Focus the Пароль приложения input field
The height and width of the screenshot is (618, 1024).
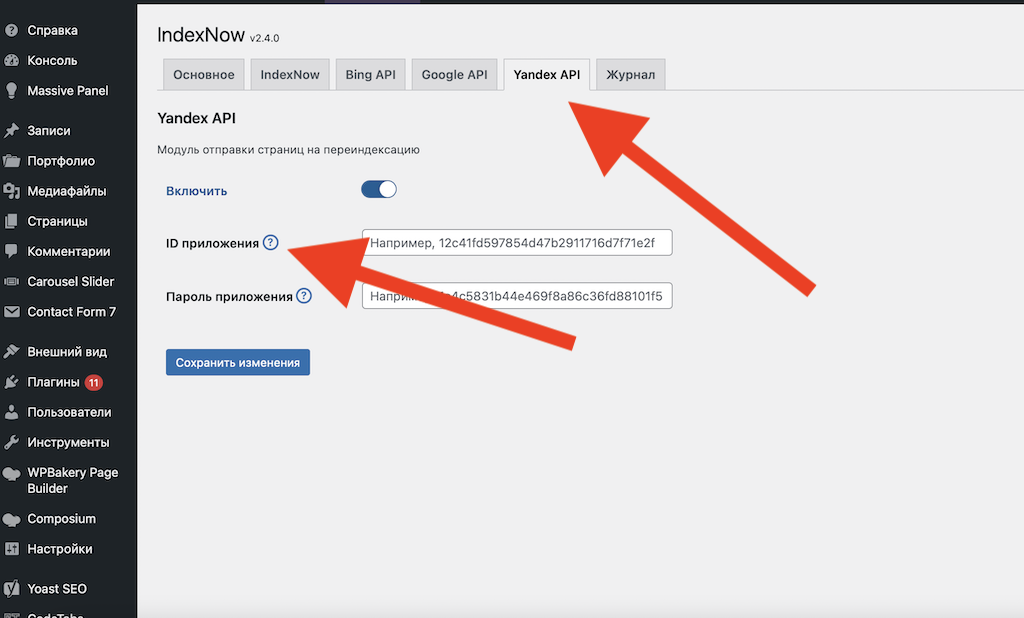(517, 296)
